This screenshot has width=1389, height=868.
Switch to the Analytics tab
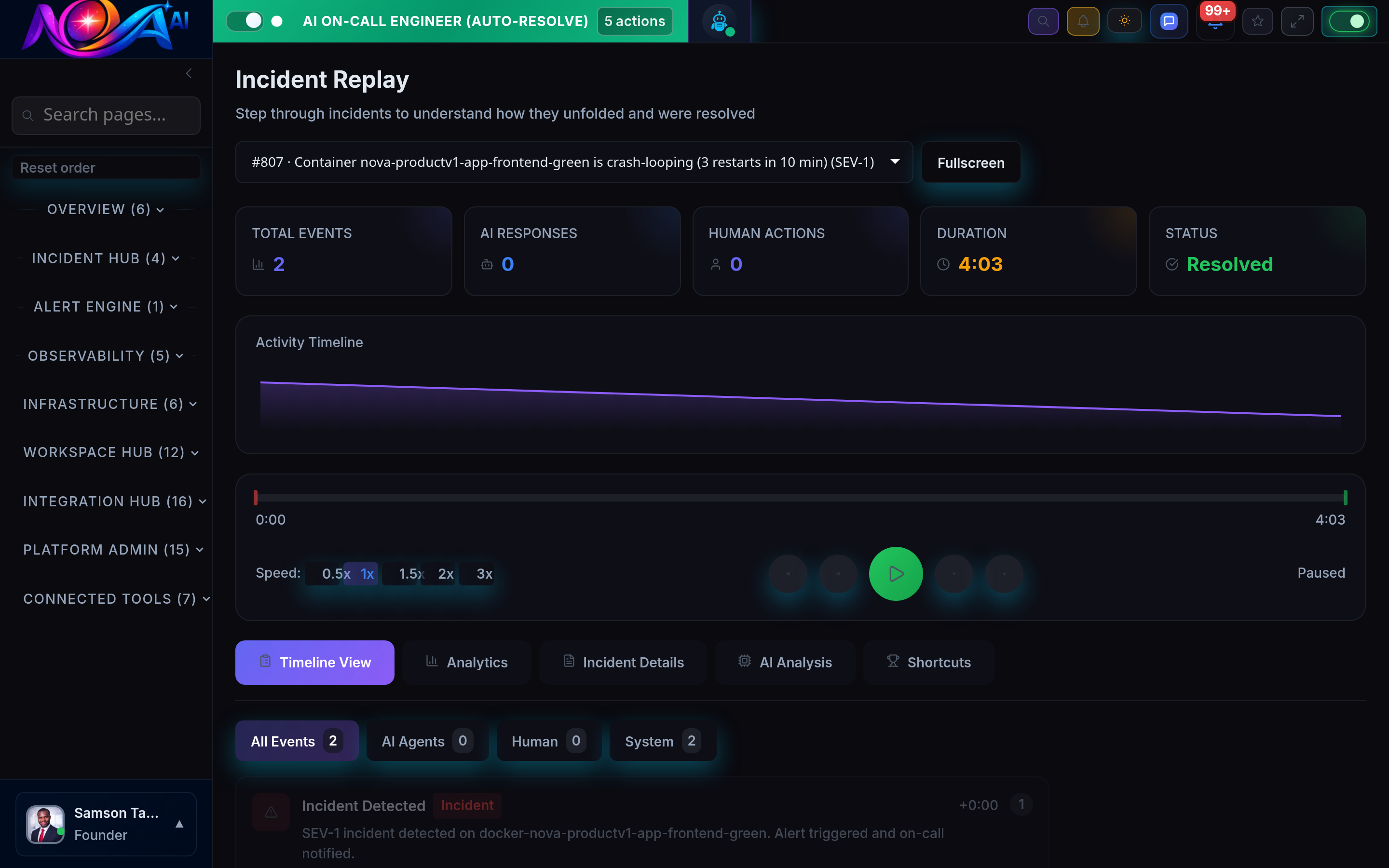tap(466, 662)
